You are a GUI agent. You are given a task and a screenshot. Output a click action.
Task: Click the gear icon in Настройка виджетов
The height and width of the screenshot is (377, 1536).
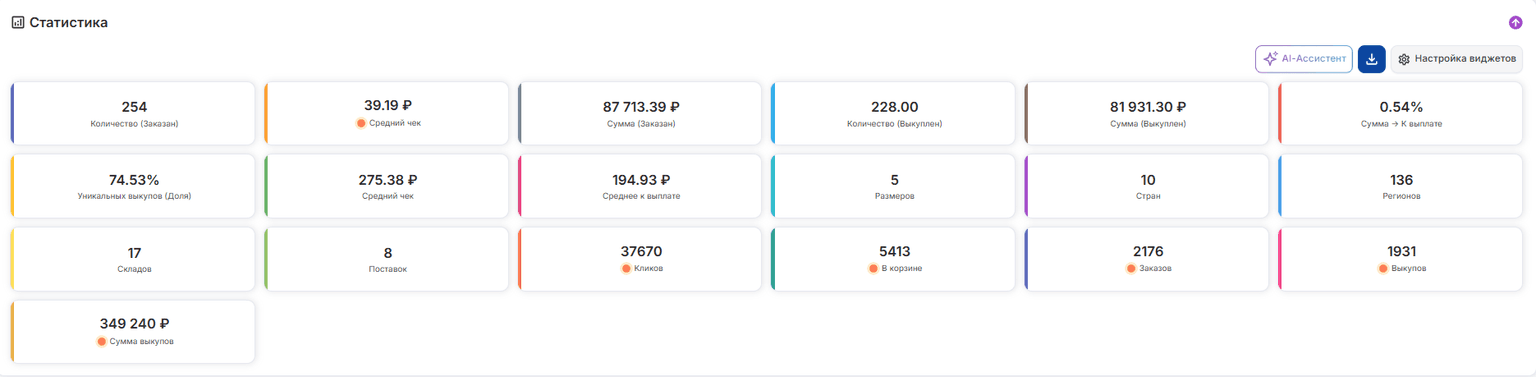click(x=1404, y=59)
